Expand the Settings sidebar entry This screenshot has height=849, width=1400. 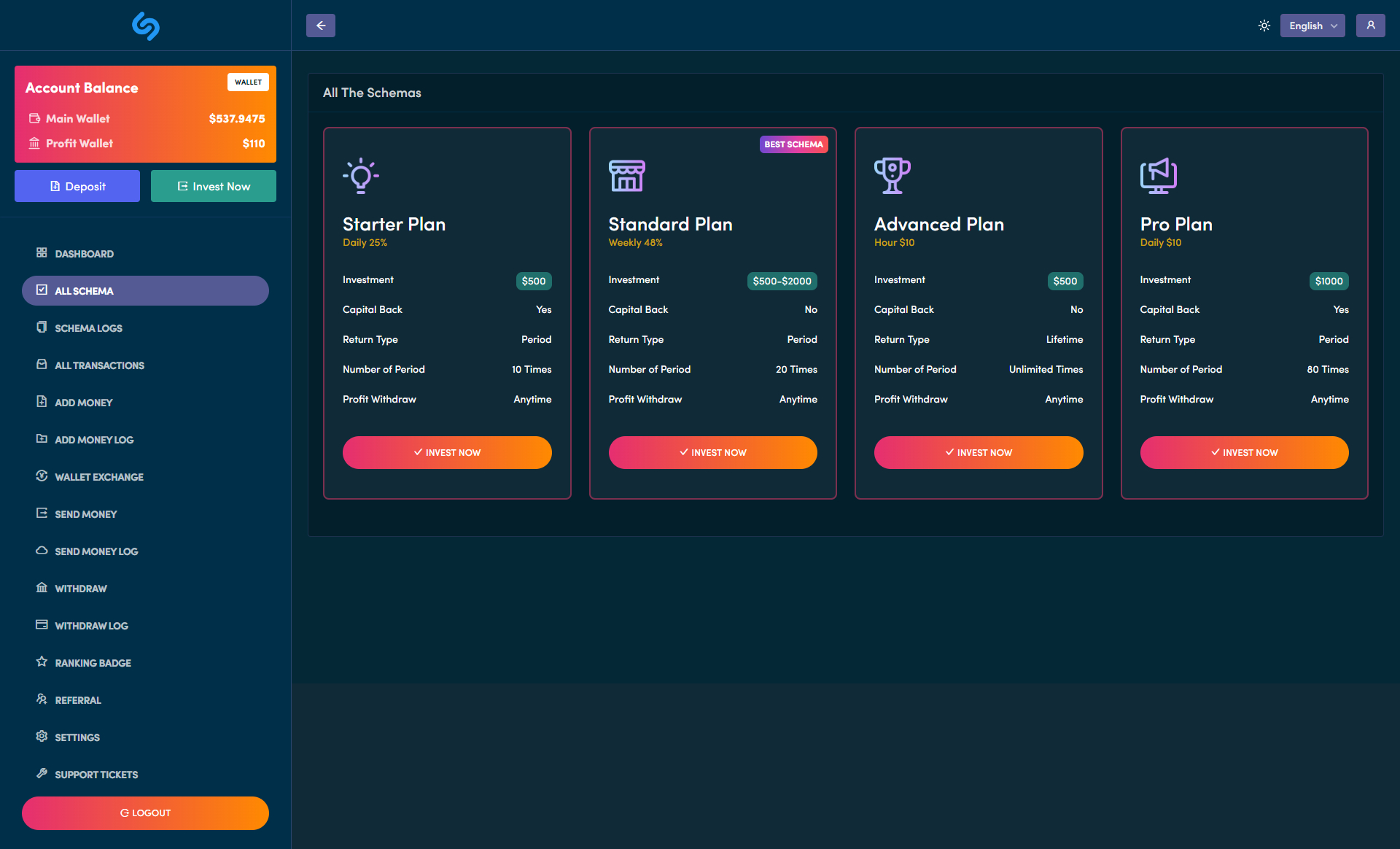(77, 737)
